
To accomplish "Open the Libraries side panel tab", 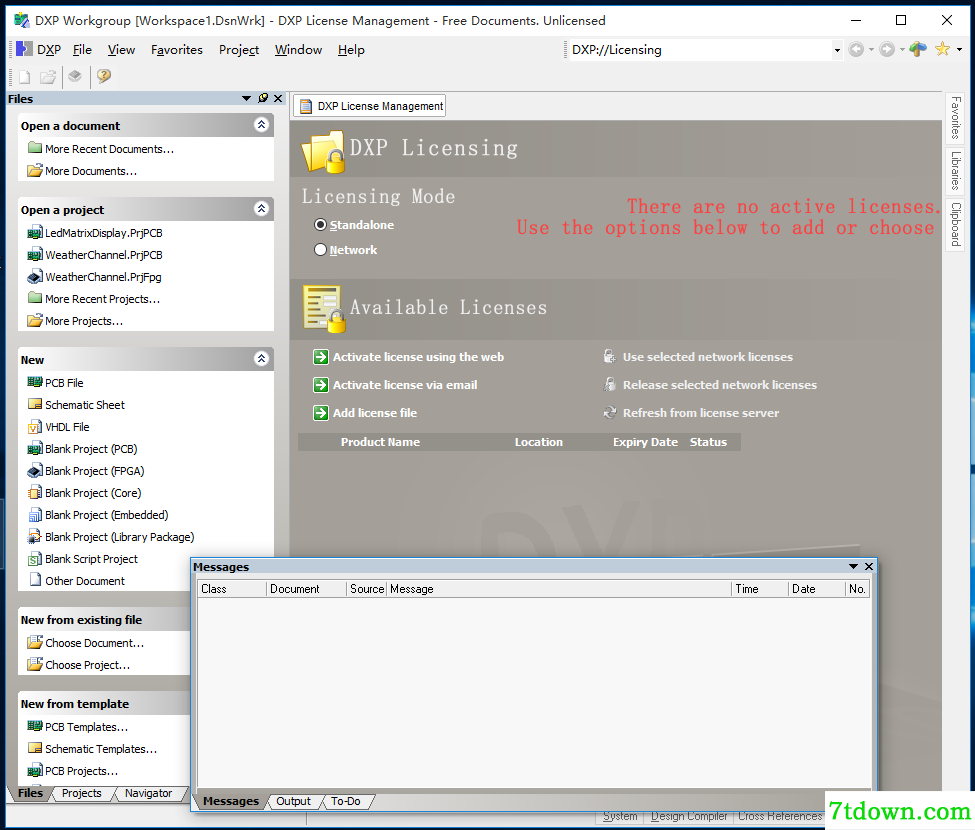I will (x=956, y=170).
